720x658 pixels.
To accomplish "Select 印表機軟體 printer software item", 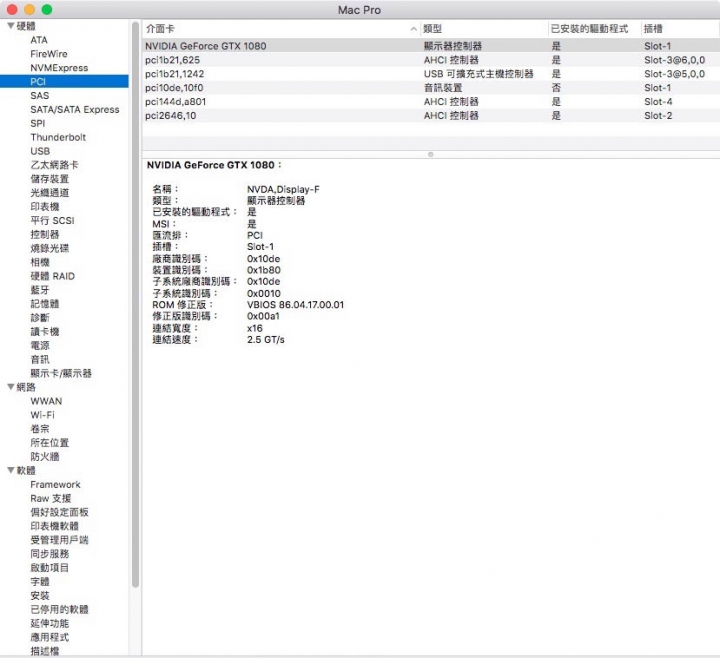I will pos(54,526).
